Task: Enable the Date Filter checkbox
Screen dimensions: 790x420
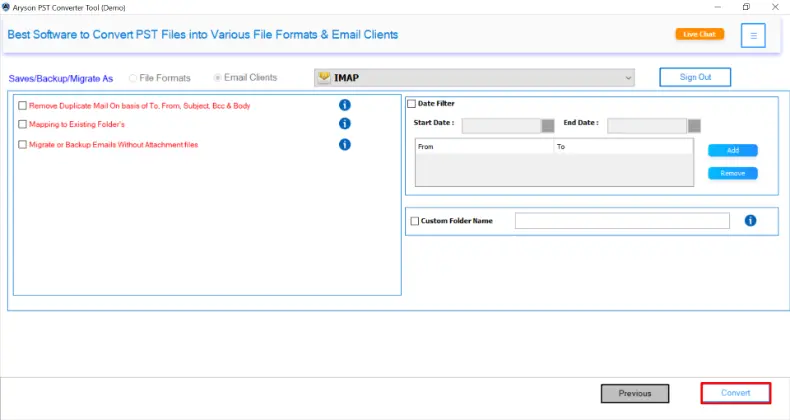Action: tap(412, 103)
